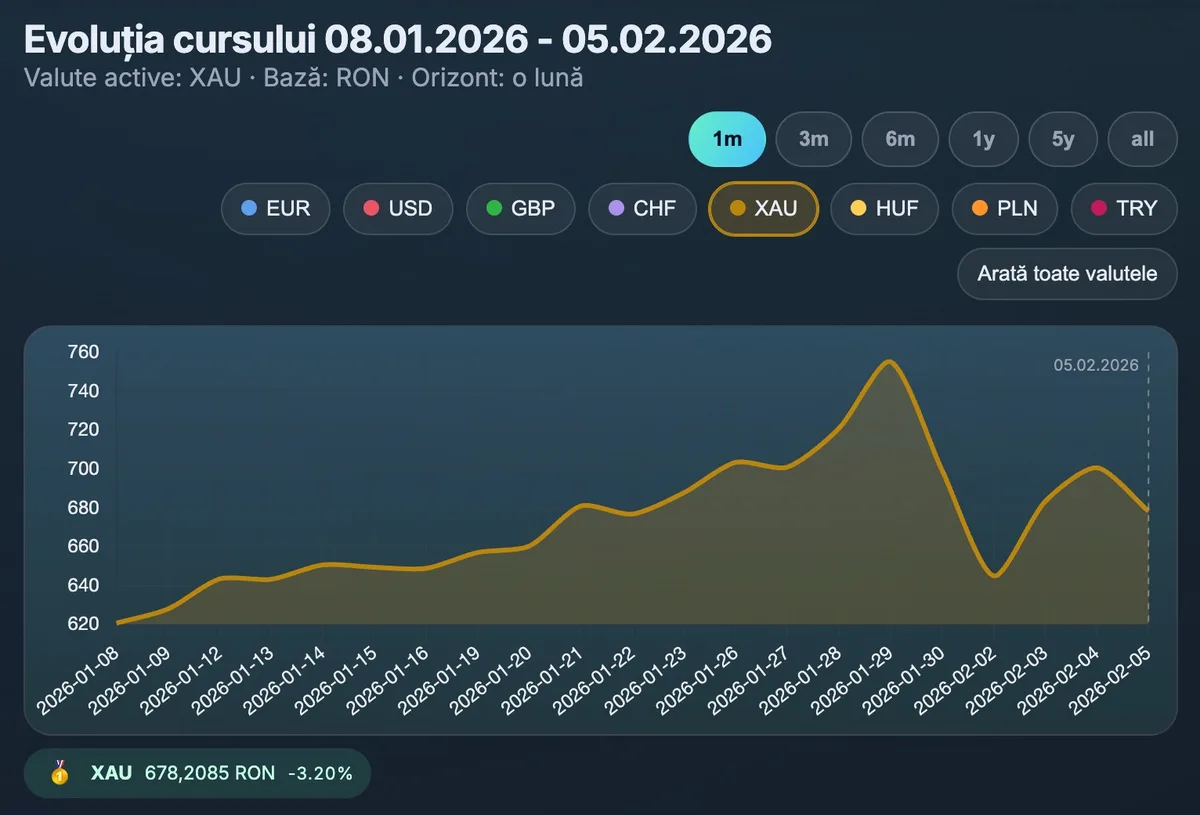This screenshot has width=1200, height=815.
Task: Select the 1y time range tab
Action: [x=983, y=139]
